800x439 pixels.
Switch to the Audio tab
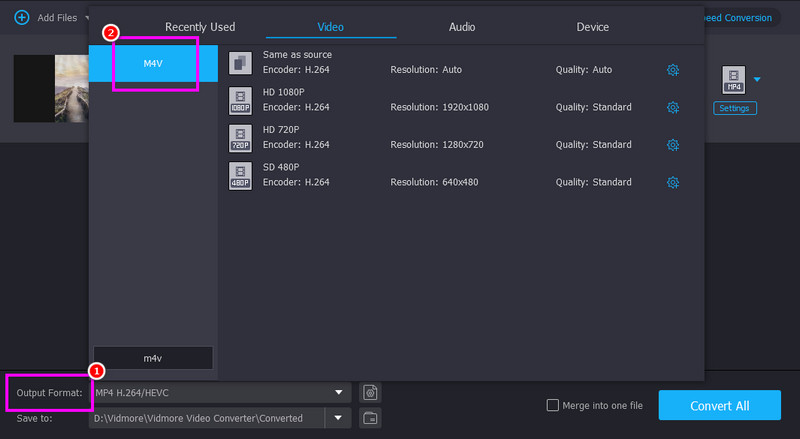[462, 27]
